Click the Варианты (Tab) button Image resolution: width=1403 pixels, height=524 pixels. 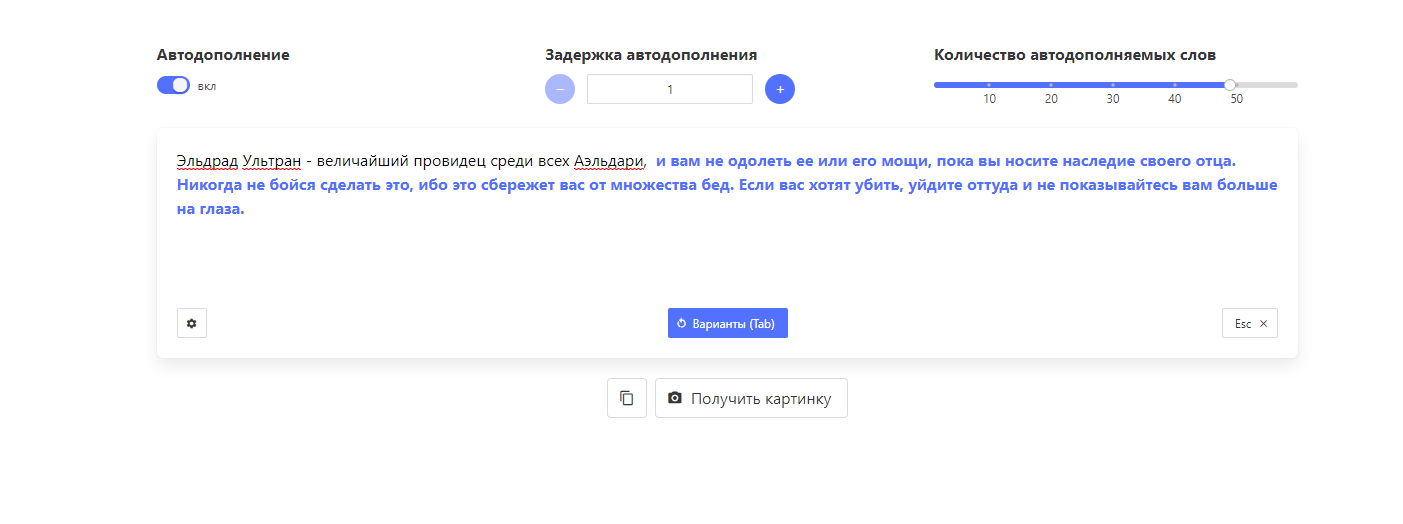[727, 323]
